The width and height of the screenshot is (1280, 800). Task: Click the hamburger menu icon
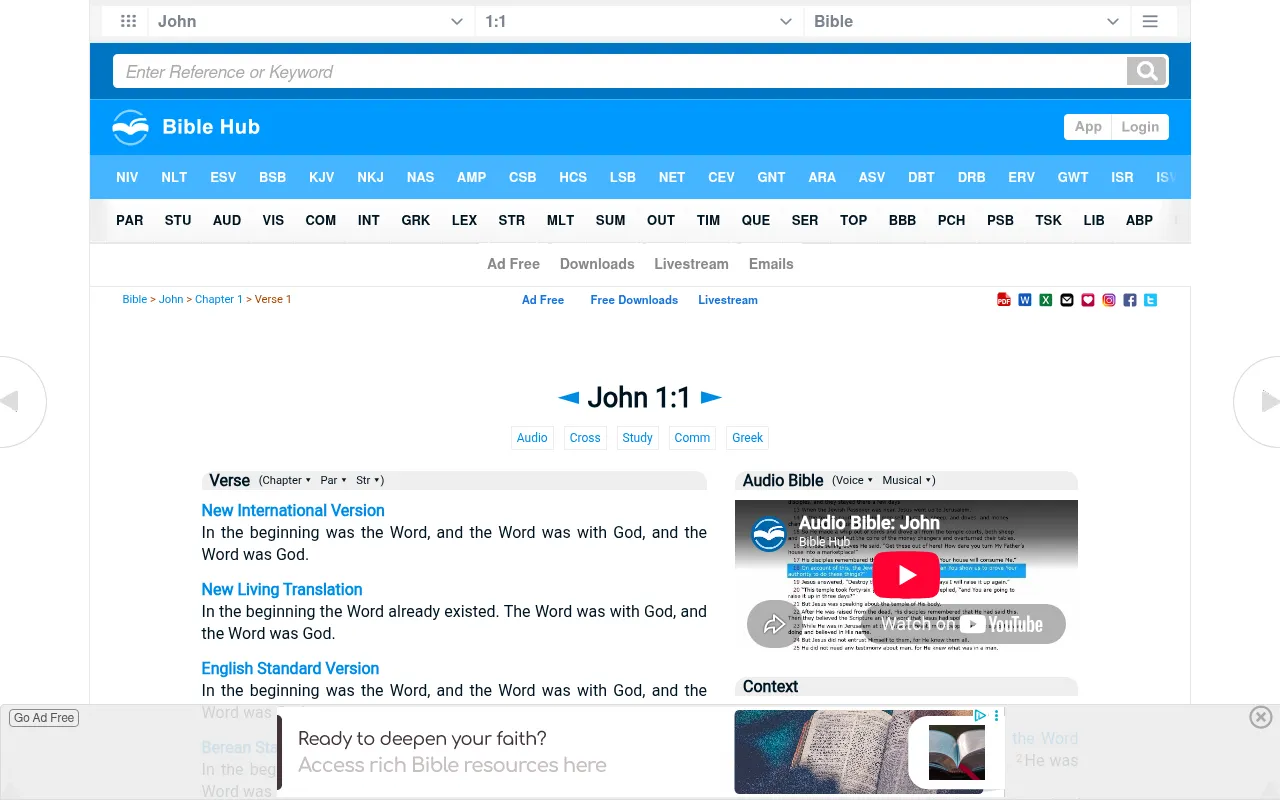click(1150, 21)
